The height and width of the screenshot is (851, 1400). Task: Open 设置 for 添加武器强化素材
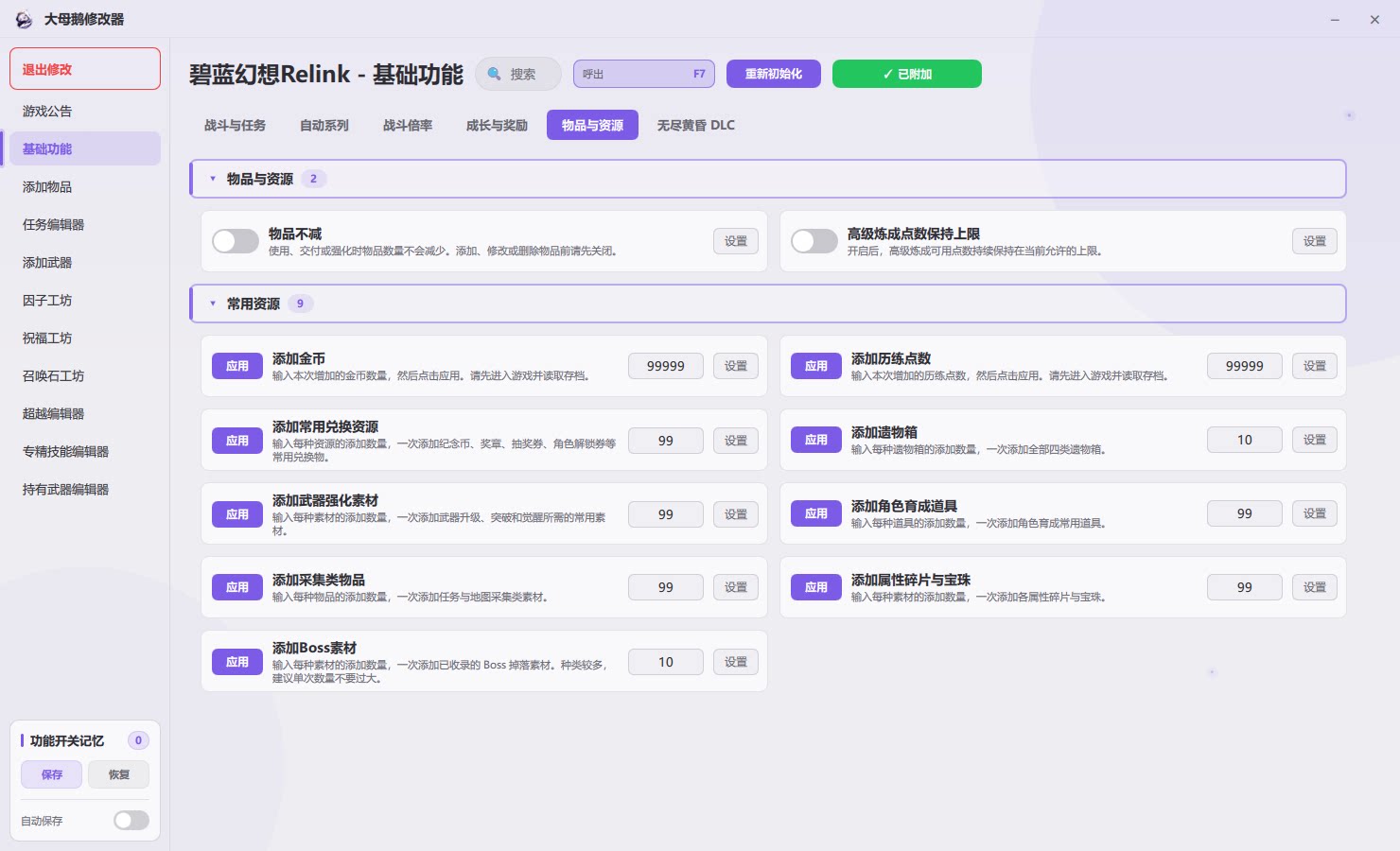[x=736, y=514]
